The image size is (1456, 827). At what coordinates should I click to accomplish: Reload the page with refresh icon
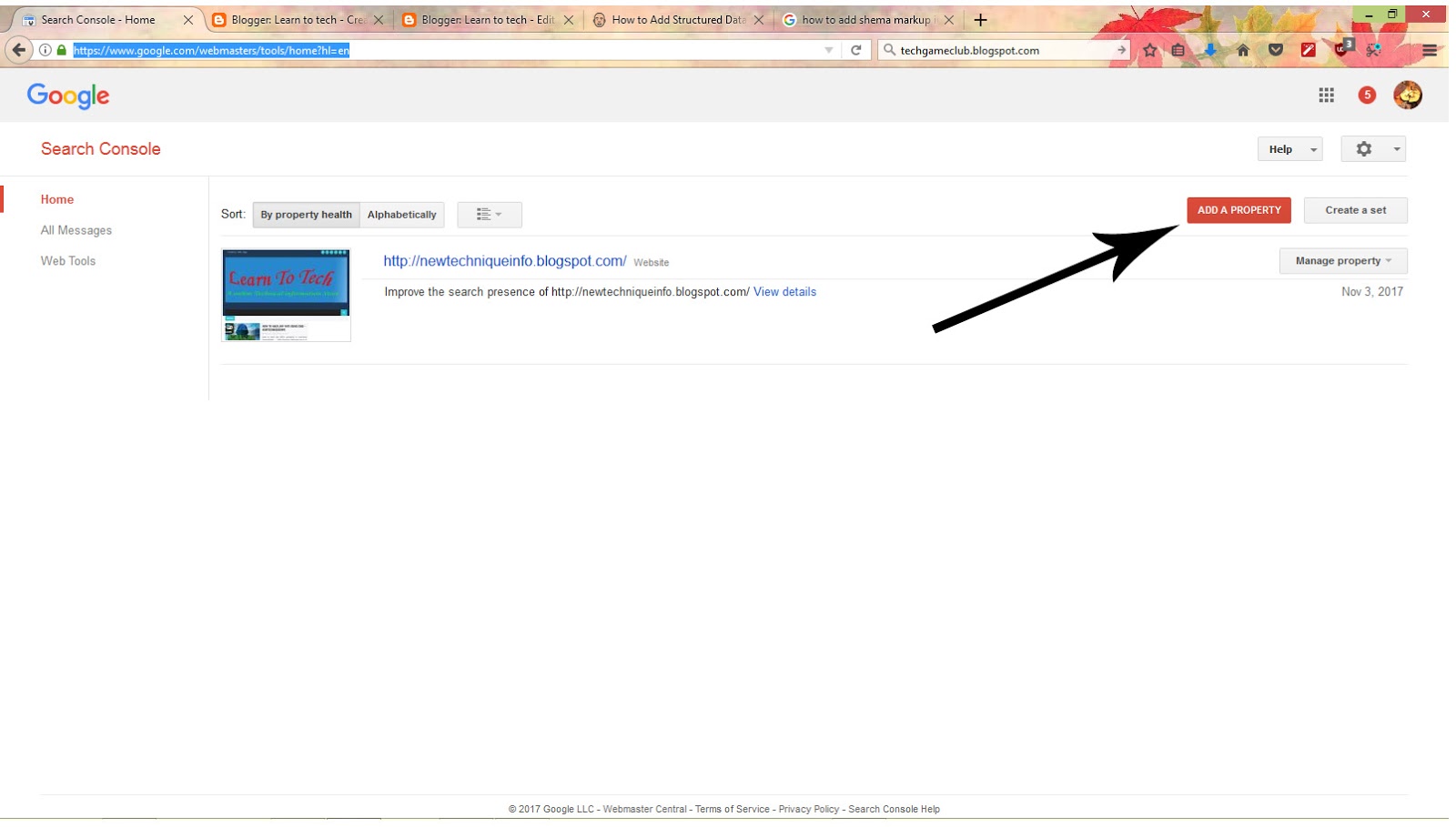click(x=855, y=50)
